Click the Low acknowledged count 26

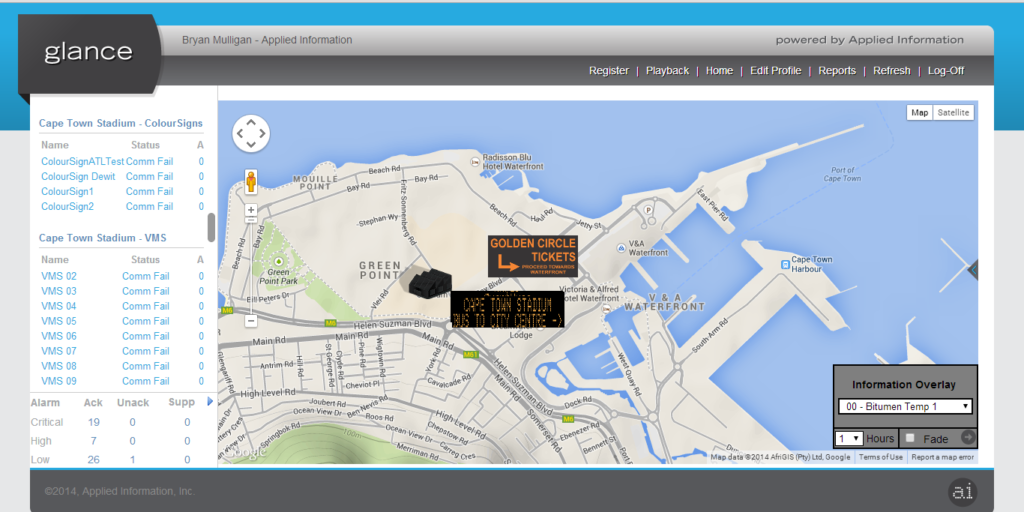click(x=93, y=460)
